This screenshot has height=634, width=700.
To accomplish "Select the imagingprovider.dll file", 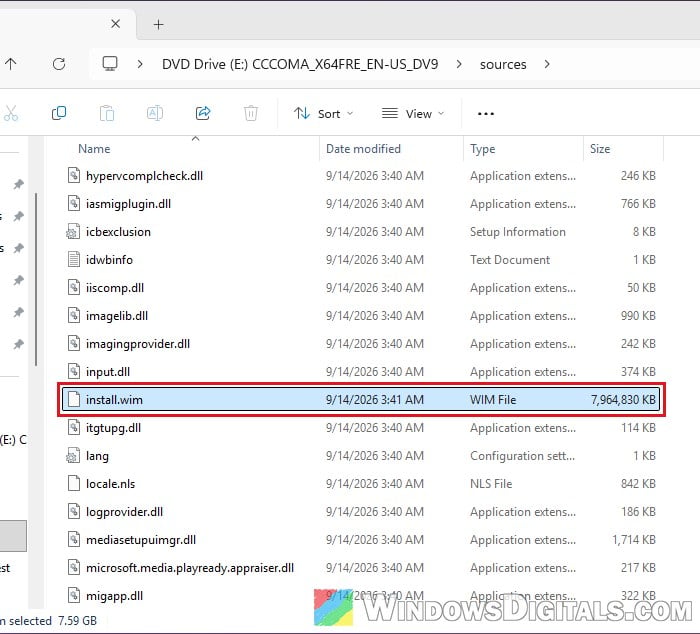I will (x=362, y=344).
